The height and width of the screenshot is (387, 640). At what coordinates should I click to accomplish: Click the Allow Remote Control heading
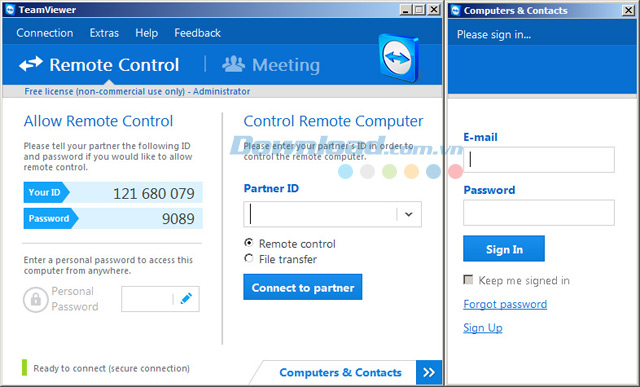pos(98,121)
